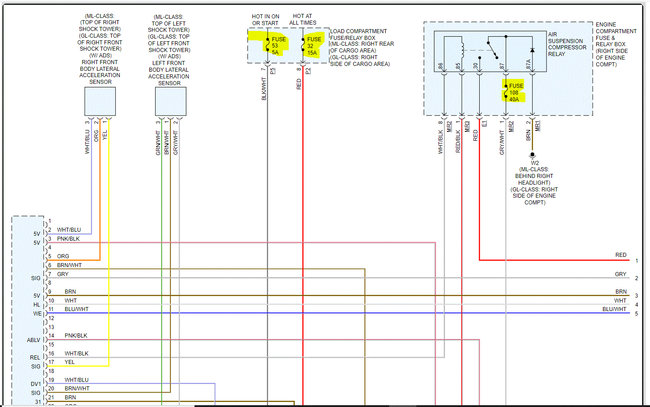Click the vertical ORG label under right sensor

click(x=96, y=136)
